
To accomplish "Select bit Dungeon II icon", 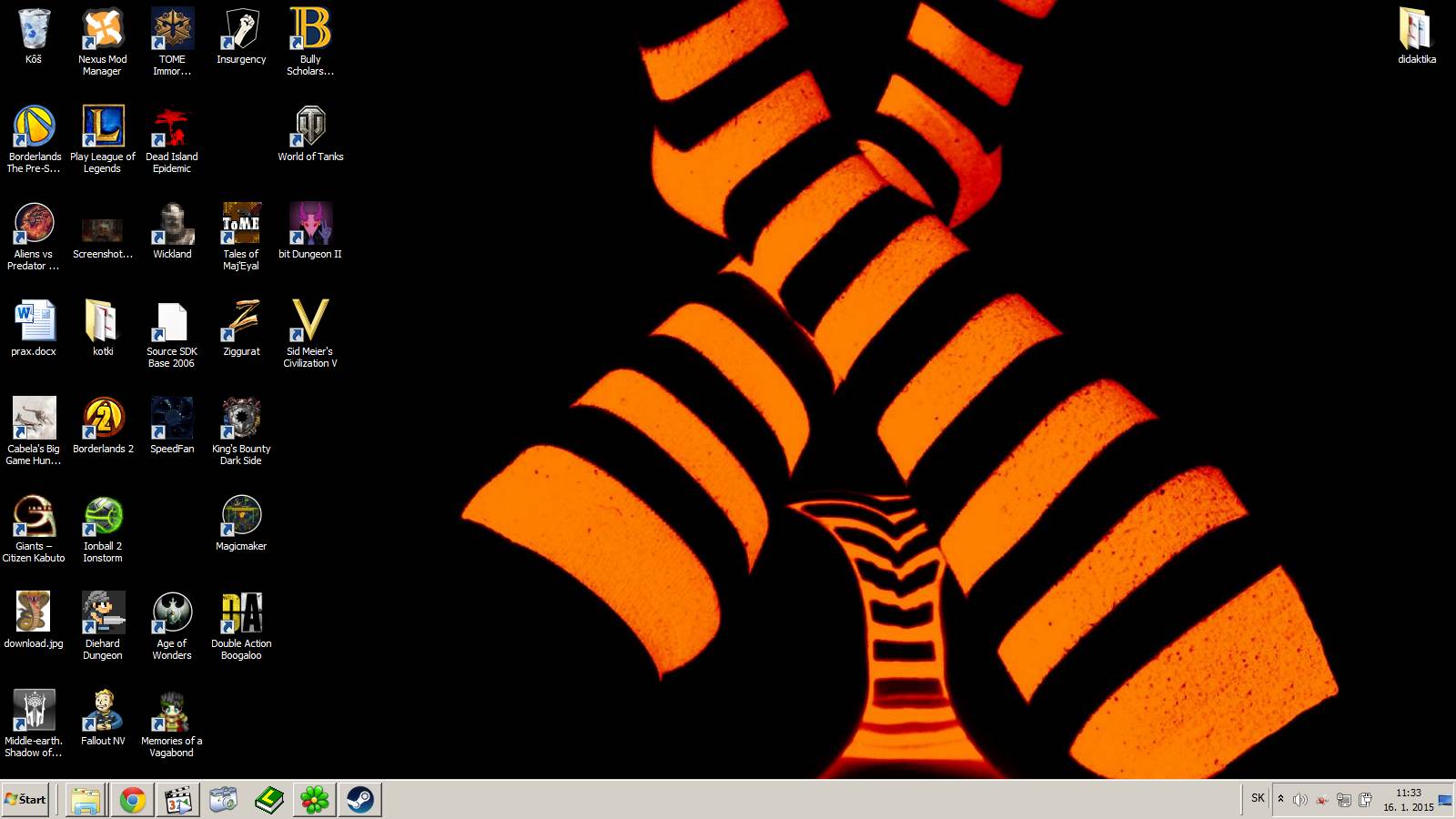I will point(310,231).
